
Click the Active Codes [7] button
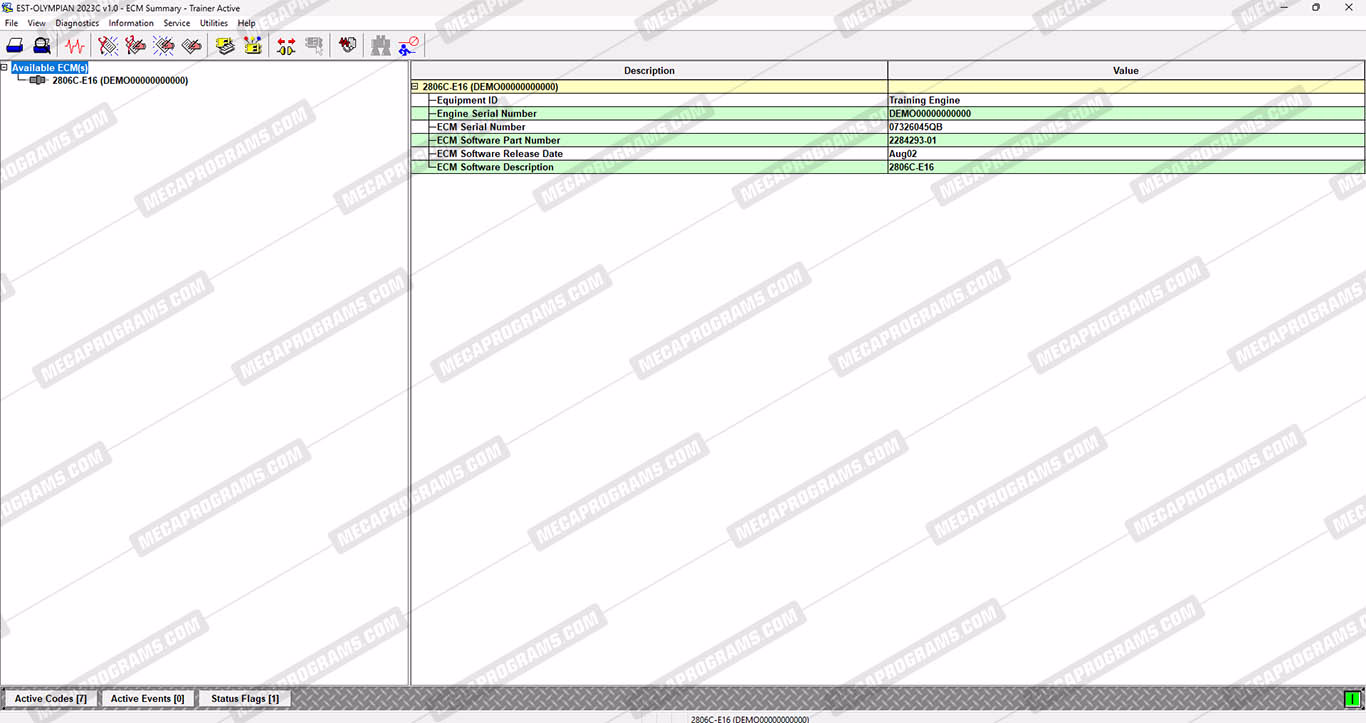pyautogui.click(x=51, y=699)
